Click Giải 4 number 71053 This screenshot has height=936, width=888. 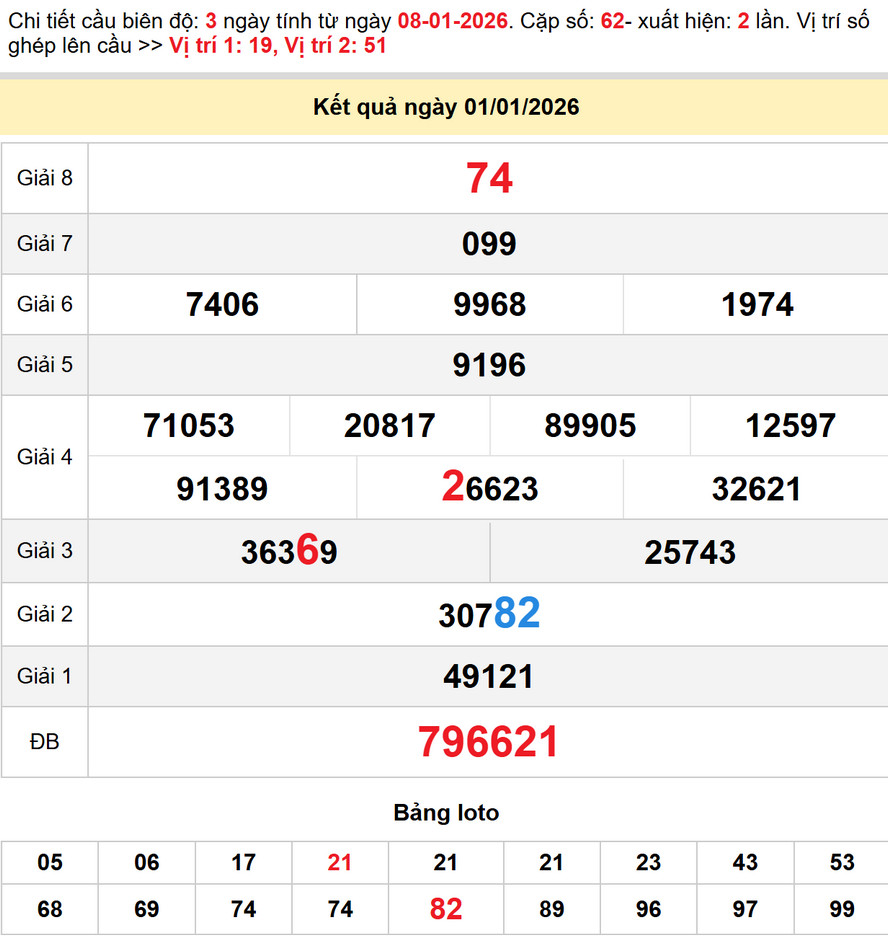coord(188,426)
